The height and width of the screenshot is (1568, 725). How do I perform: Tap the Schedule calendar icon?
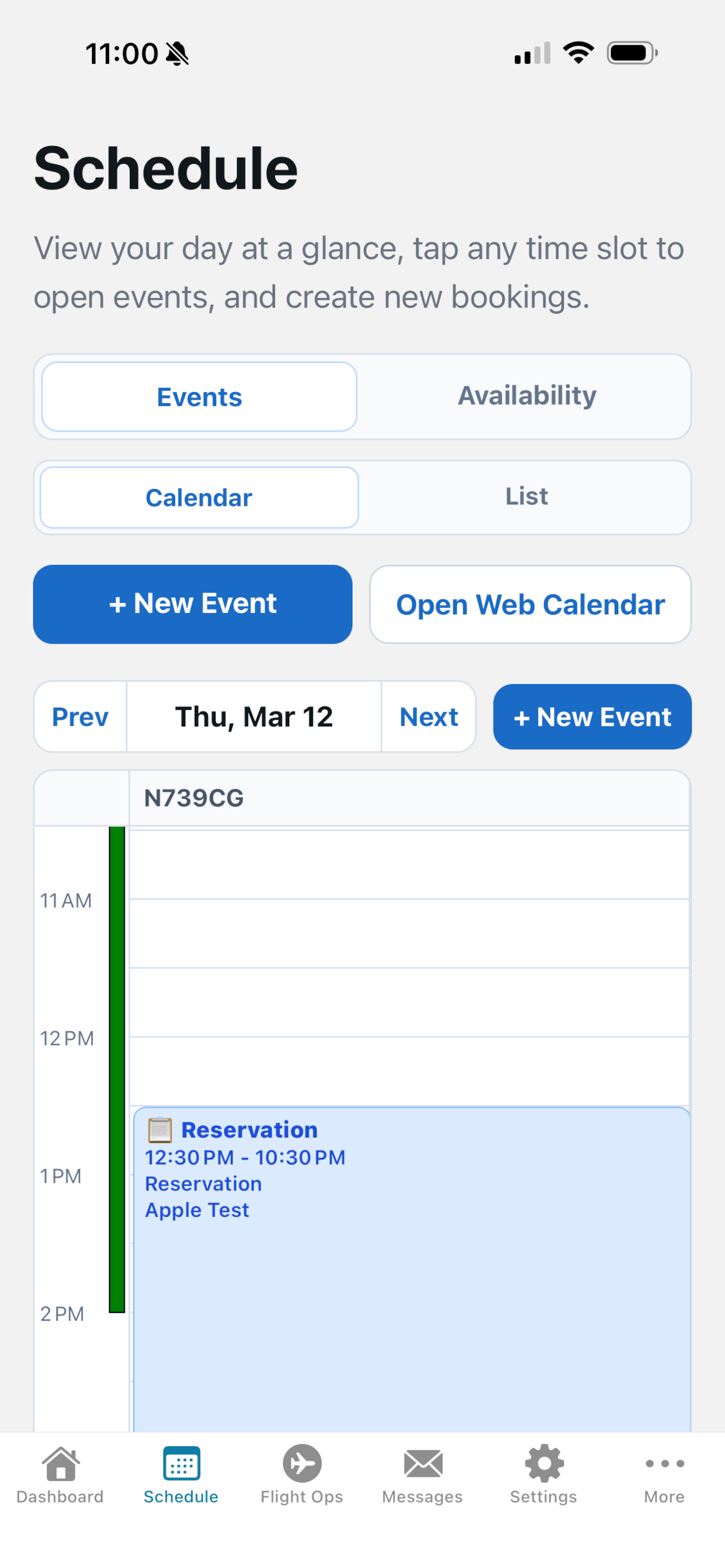pyautogui.click(x=180, y=1464)
